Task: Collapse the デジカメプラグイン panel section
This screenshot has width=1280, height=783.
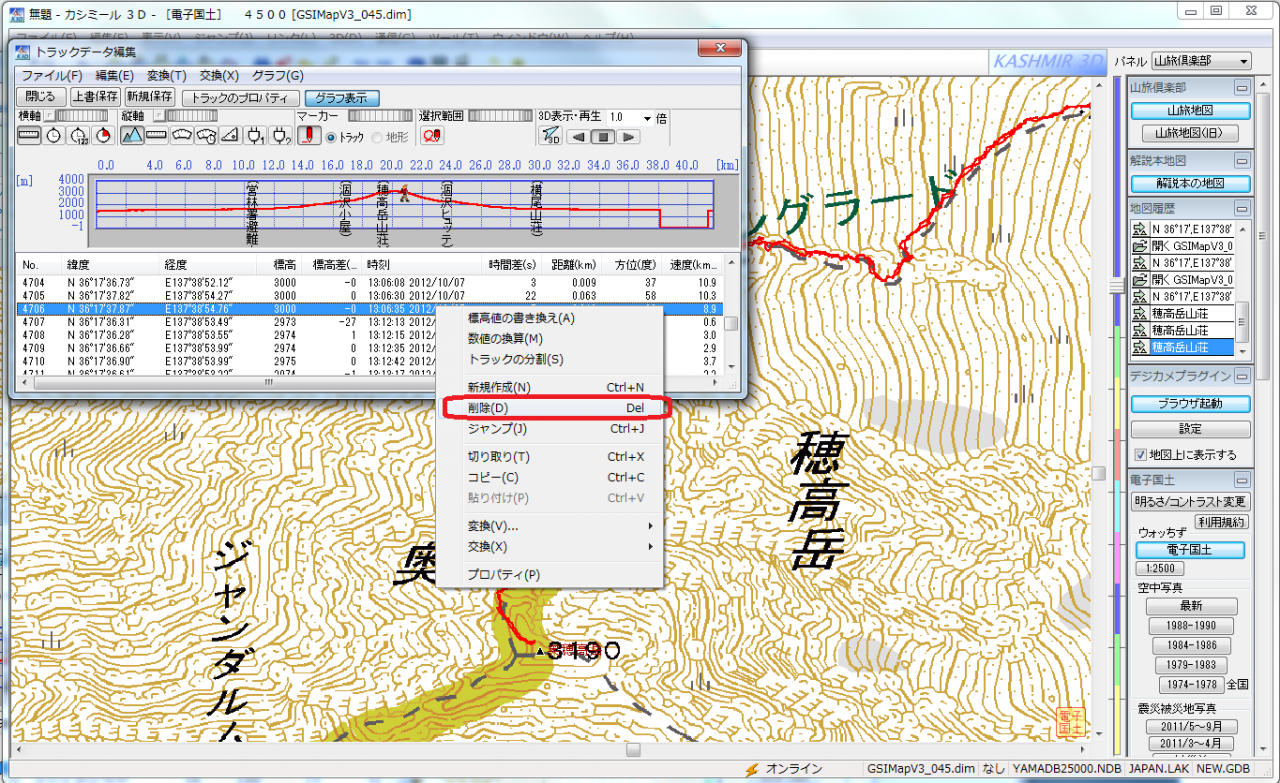Action: (x=1241, y=375)
